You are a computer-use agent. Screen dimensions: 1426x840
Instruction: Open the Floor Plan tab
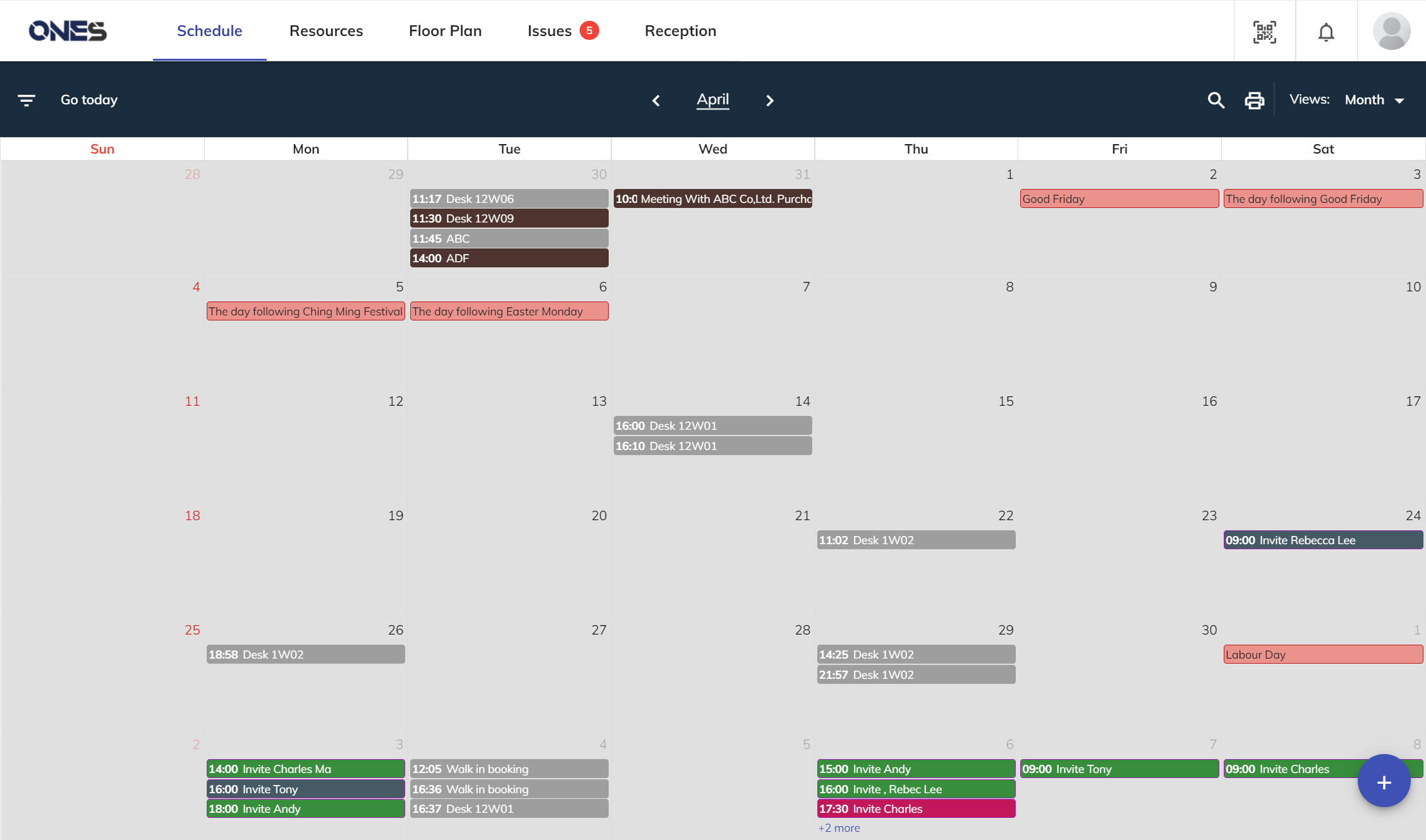click(445, 31)
